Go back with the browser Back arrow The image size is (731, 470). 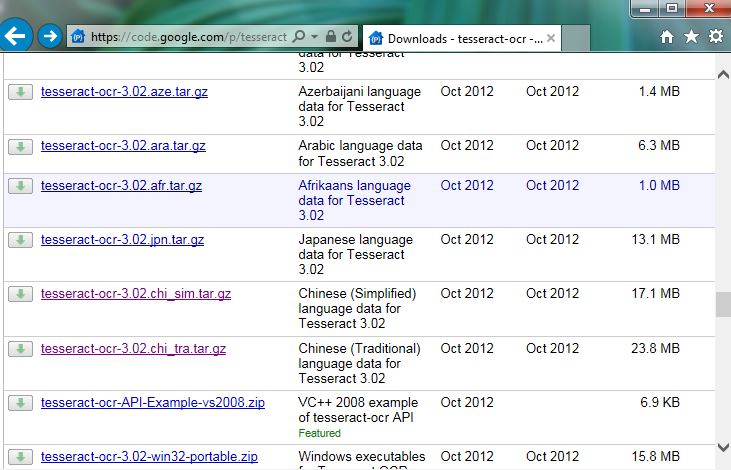[15, 35]
